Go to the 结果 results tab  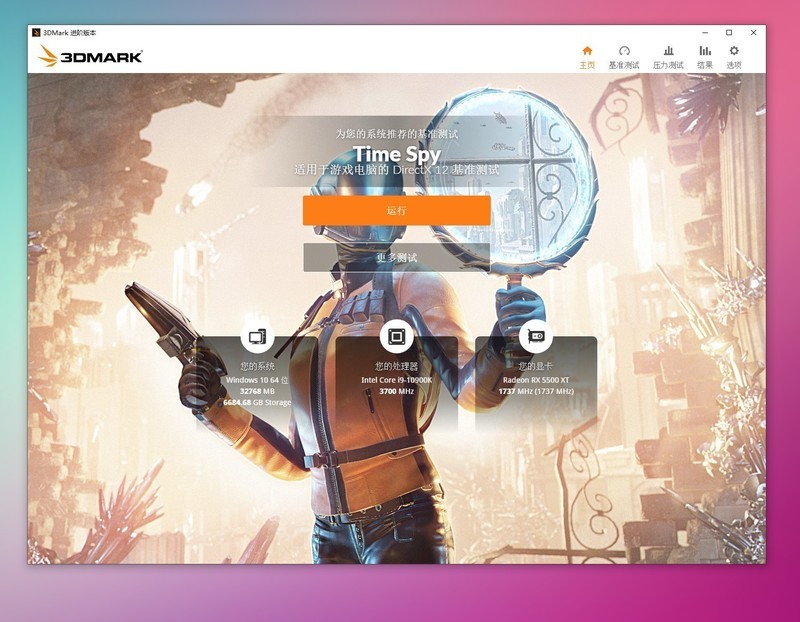pos(705,57)
